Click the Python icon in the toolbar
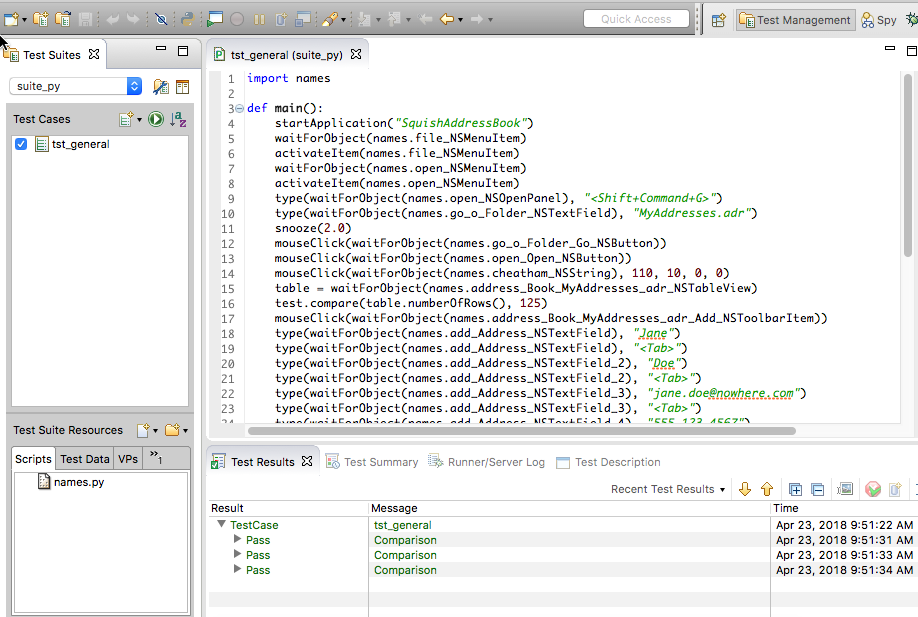 pos(187,19)
